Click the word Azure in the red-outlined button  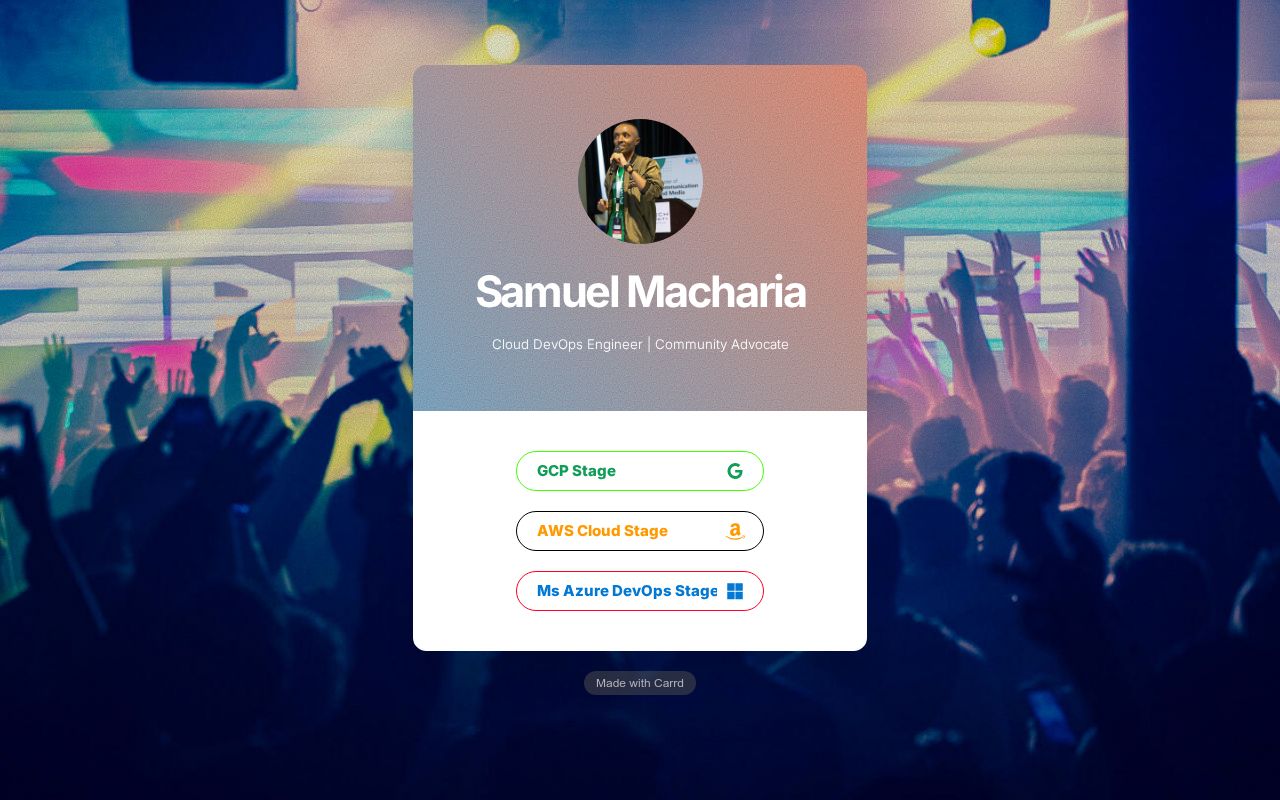(586, 591)
